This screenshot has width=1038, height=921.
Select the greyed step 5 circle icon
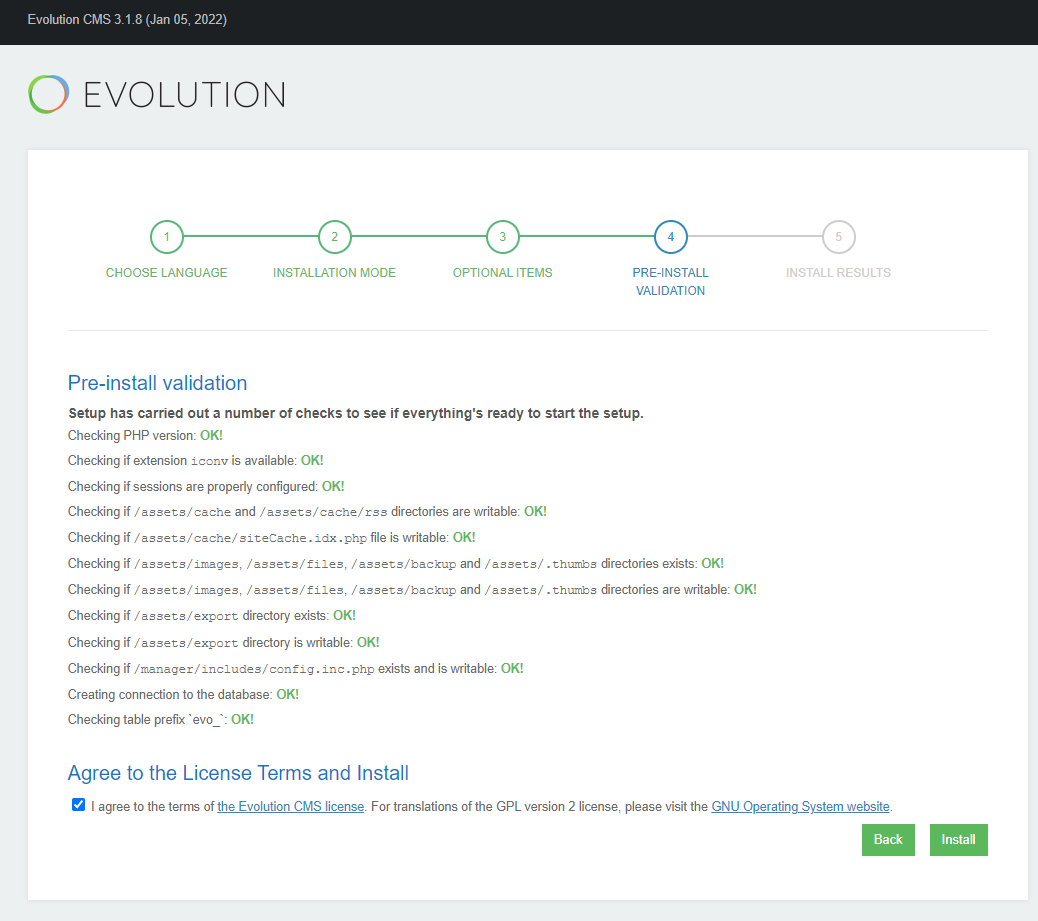pyautogui.click(x=838, y=237)
